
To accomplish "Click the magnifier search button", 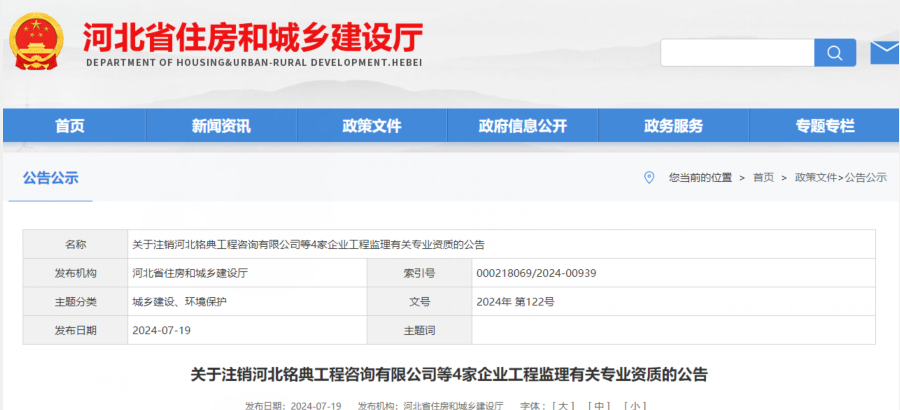I will click(835, 53).
